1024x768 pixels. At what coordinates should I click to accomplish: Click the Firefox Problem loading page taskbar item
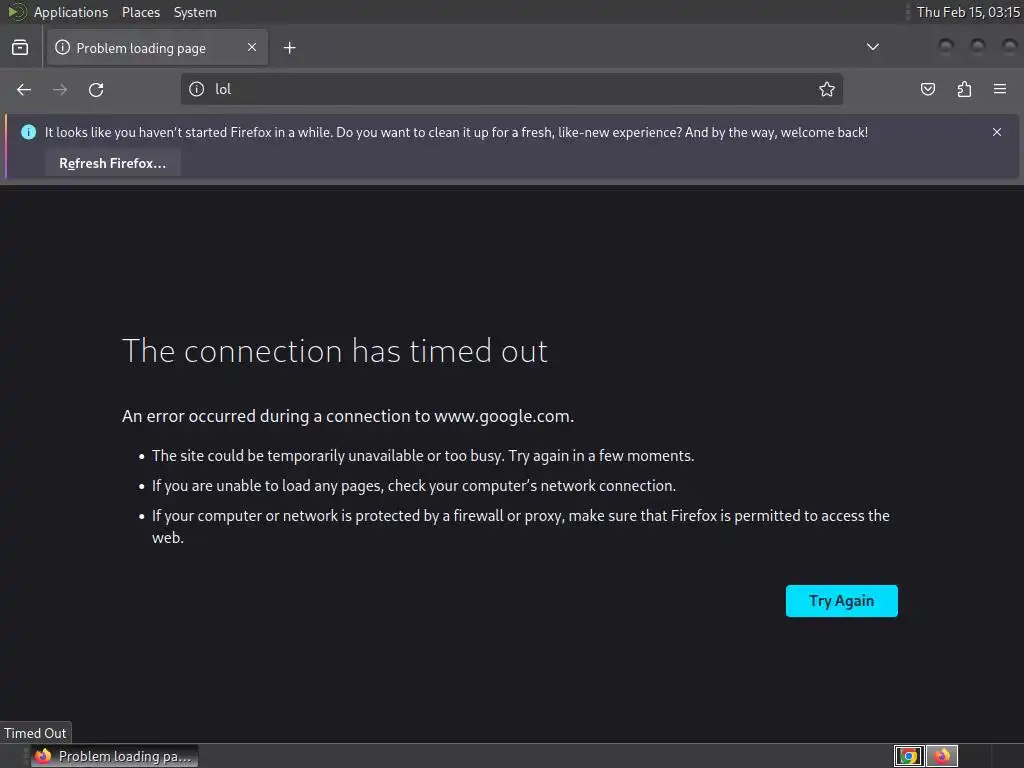pos(115,756)
